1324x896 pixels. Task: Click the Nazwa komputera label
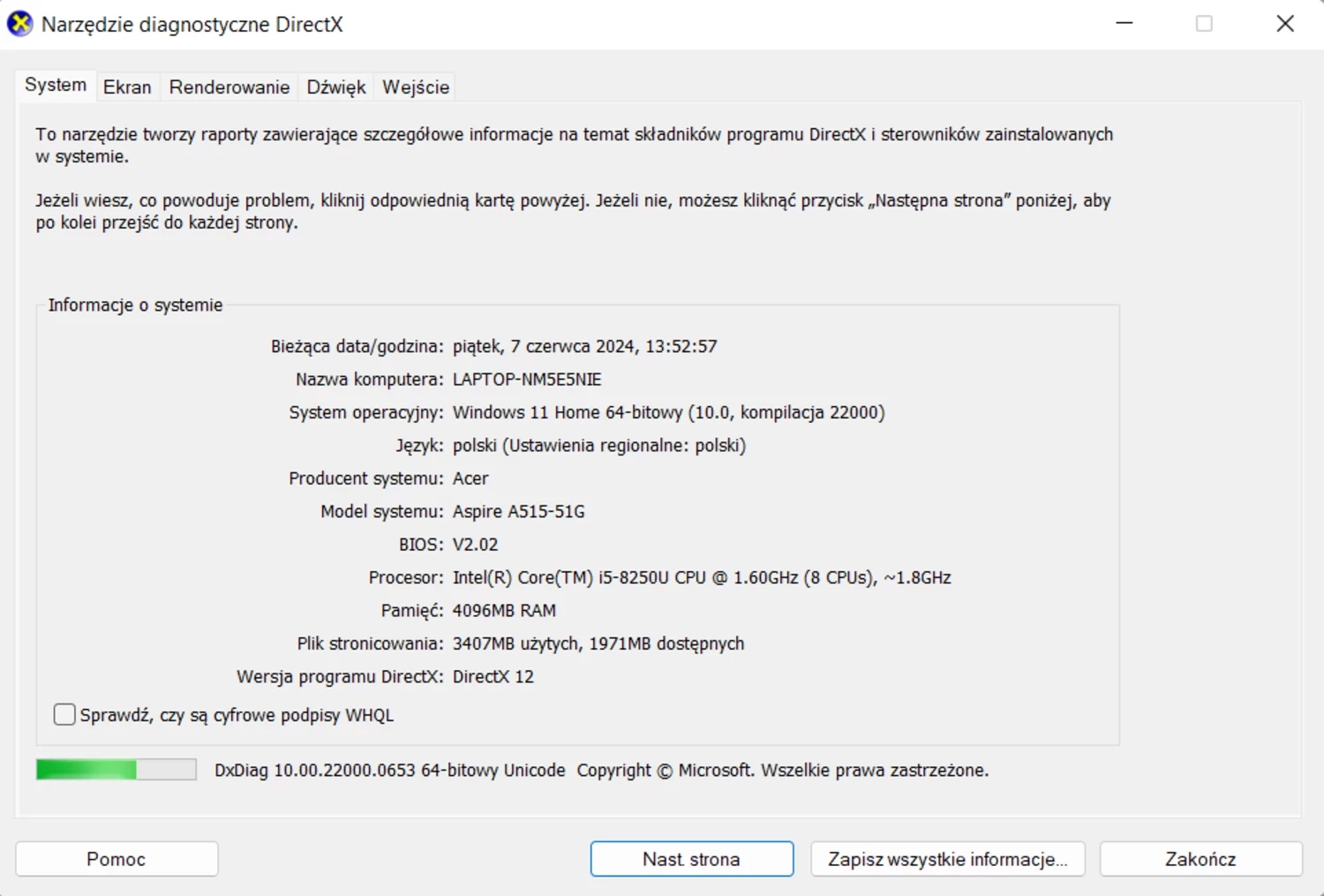[x=370, y=380]
